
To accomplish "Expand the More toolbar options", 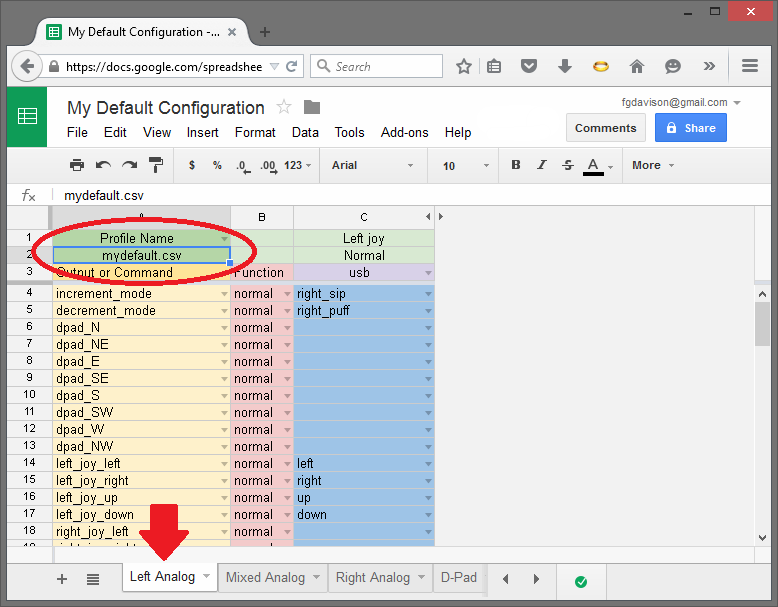I will coord(652,165).
